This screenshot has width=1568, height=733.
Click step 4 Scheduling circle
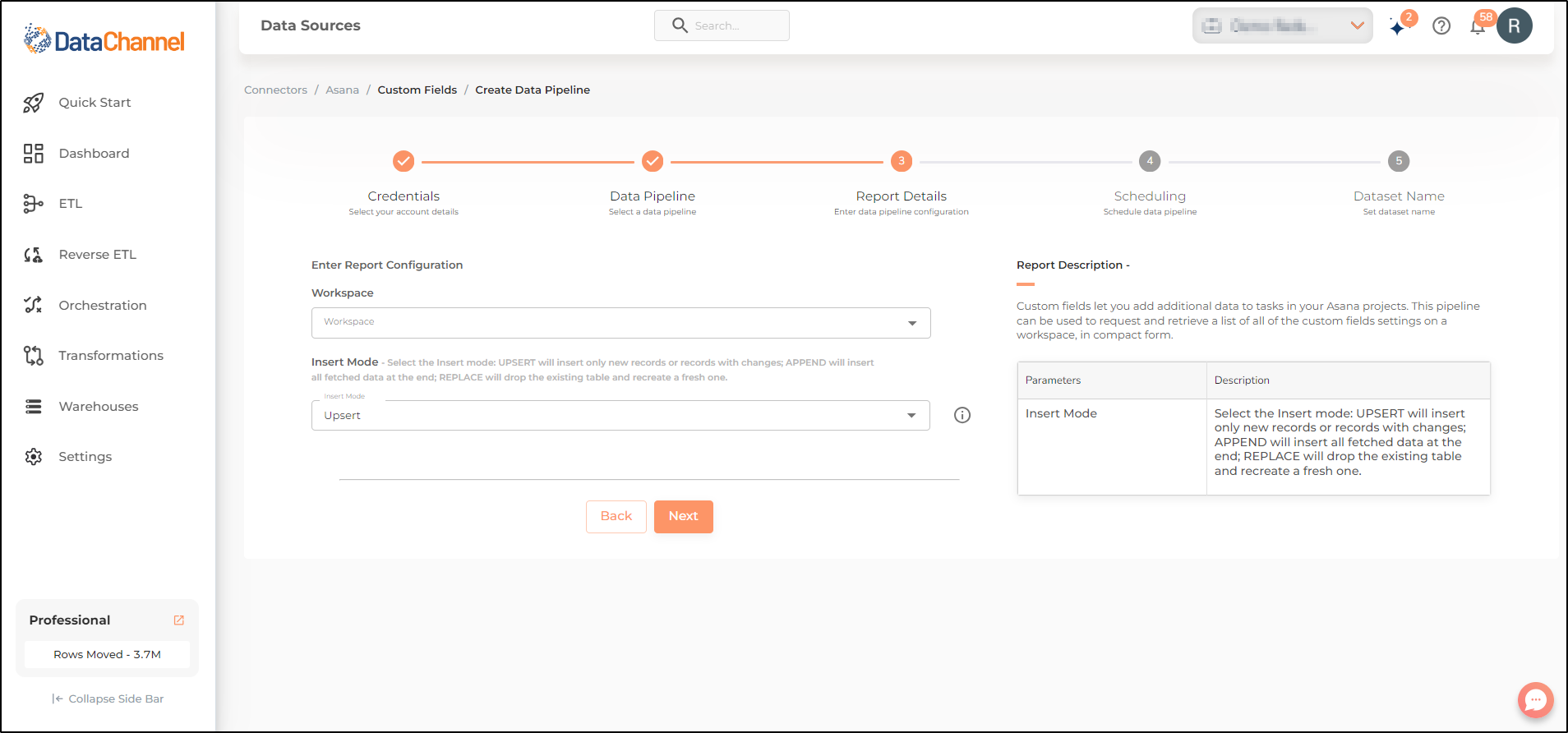tap(1150, 161)
